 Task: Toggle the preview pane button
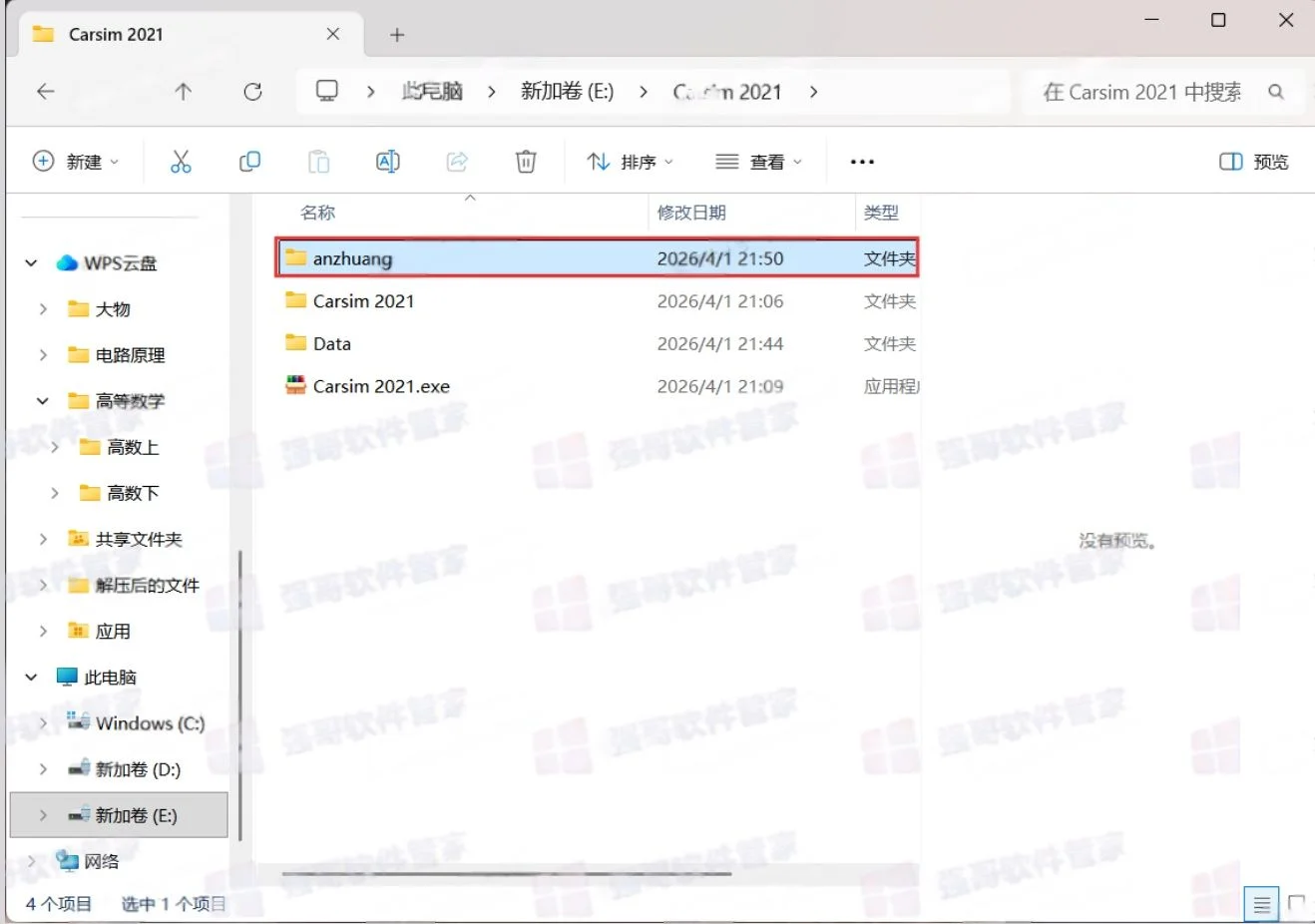tap(1254, 162)
